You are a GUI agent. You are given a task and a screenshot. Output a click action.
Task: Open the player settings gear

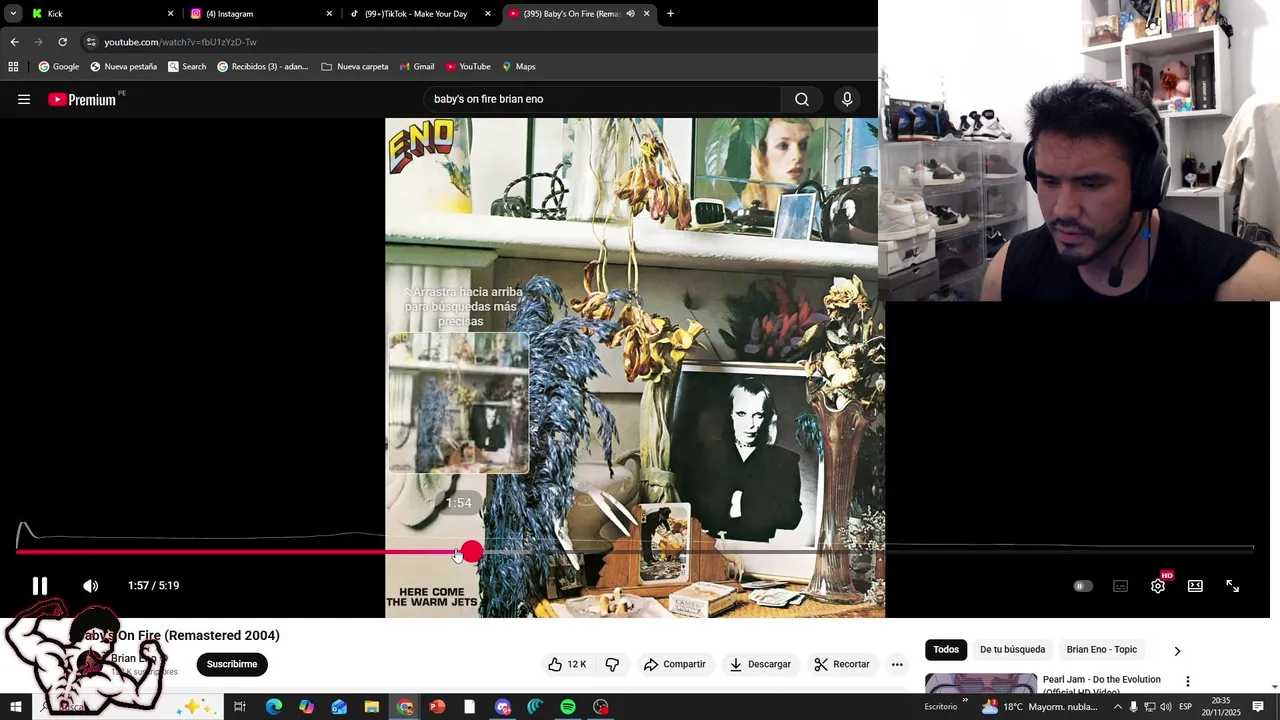(1158, 586)
